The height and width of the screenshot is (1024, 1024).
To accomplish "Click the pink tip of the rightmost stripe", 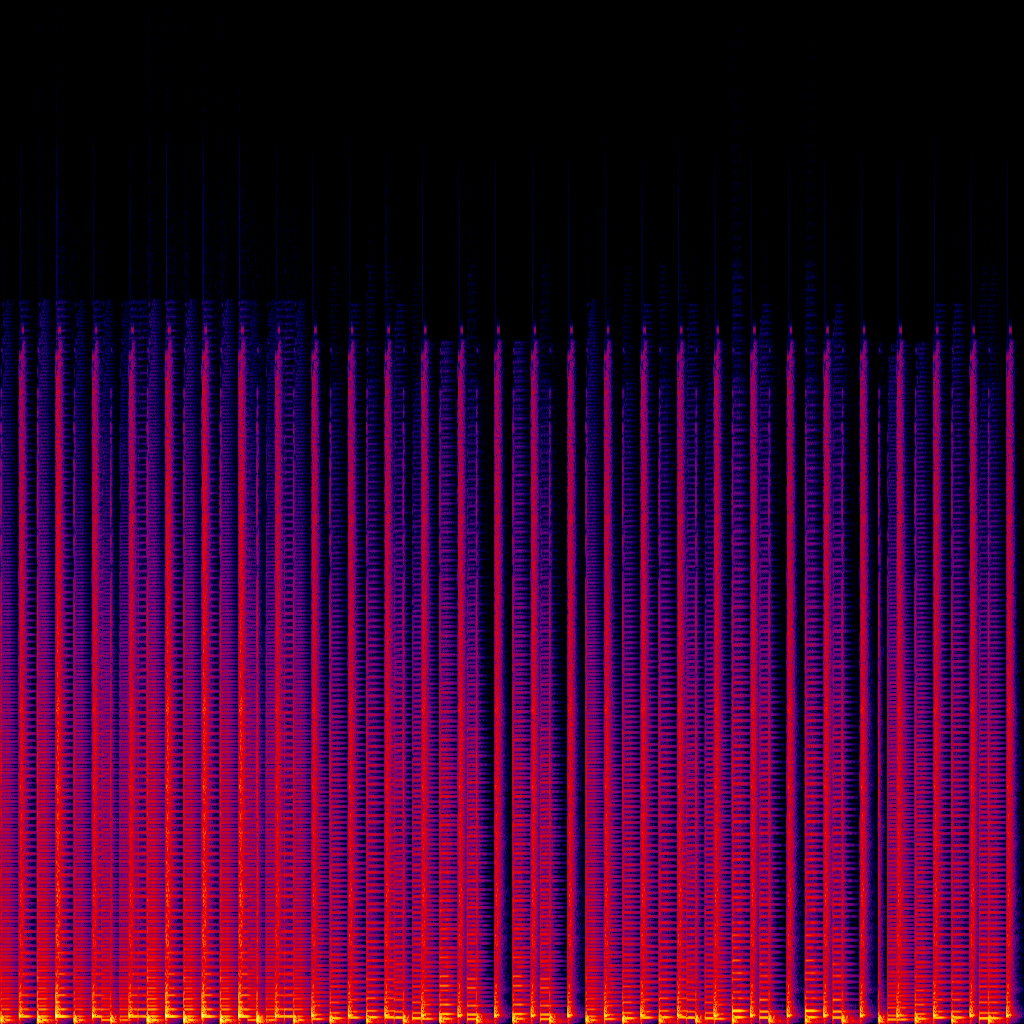I will pos(1010,328).
